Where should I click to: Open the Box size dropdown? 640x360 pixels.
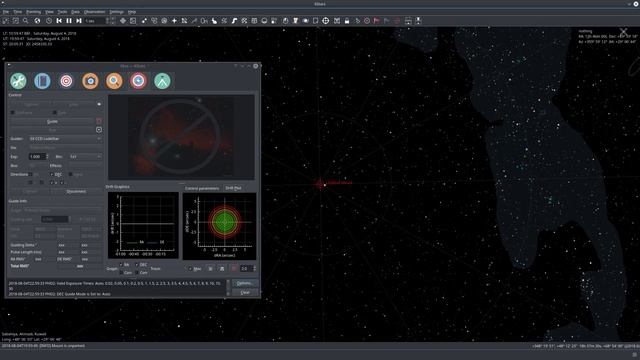(38, 166)
